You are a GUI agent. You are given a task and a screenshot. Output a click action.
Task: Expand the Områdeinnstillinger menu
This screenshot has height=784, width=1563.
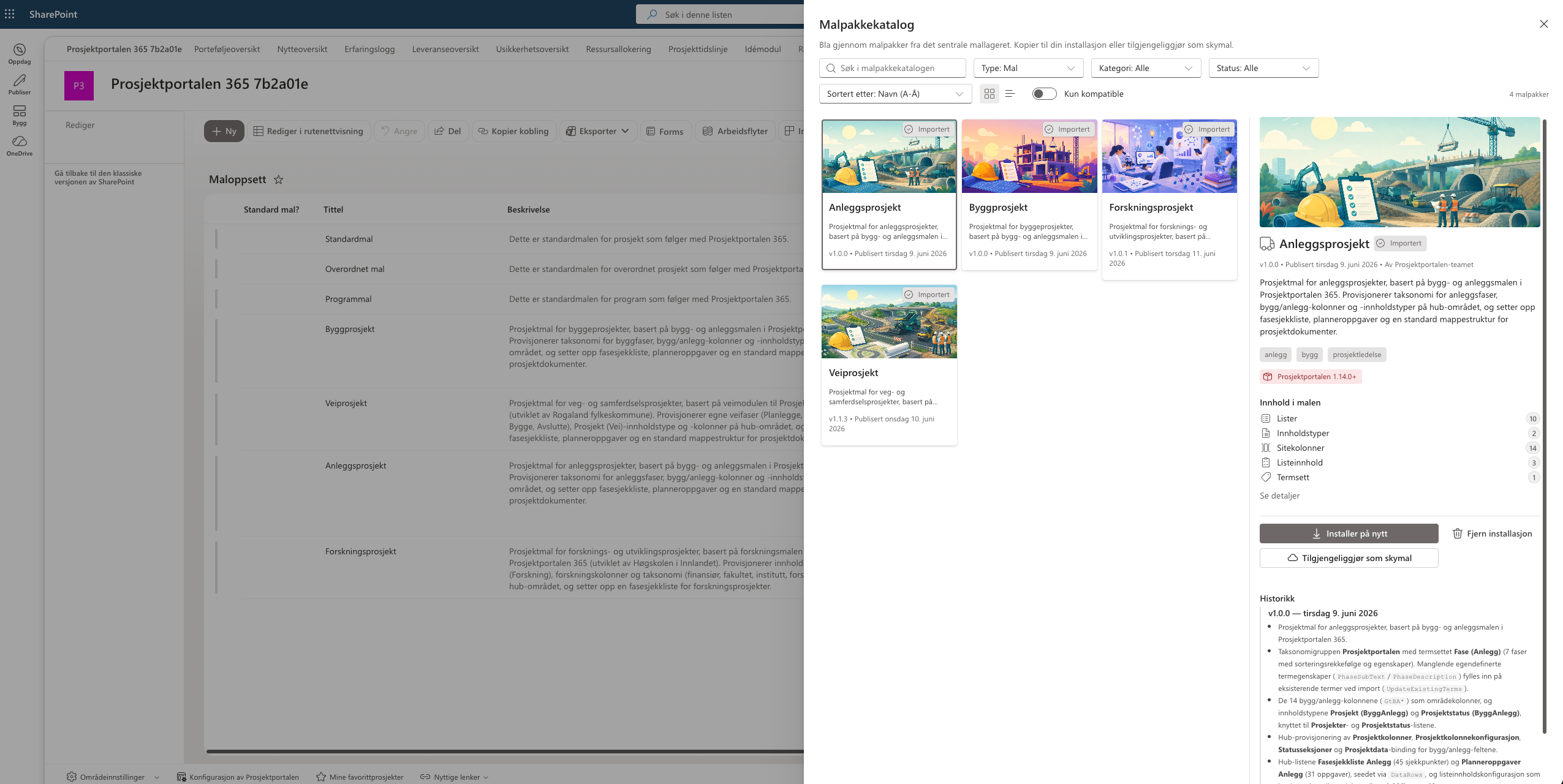[157, 777]
